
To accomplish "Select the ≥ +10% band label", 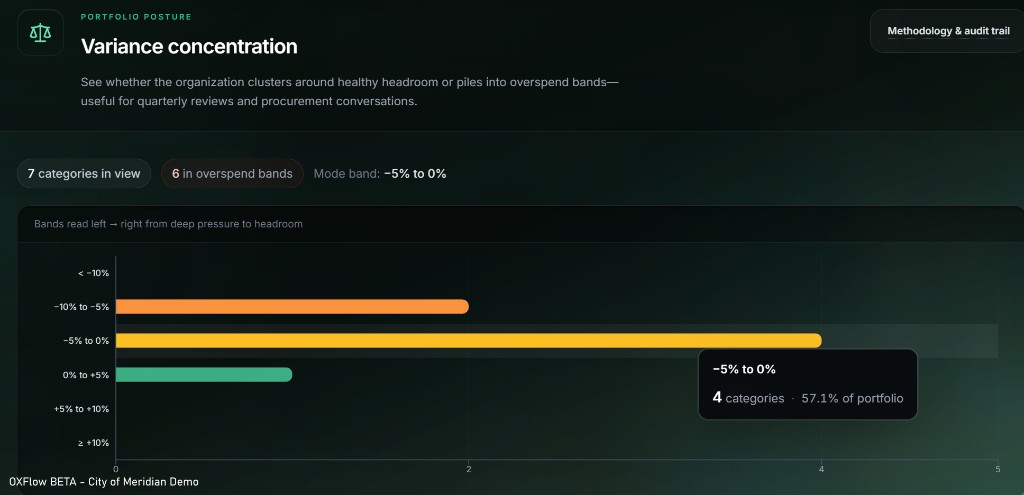I will [x=94, y=442].
